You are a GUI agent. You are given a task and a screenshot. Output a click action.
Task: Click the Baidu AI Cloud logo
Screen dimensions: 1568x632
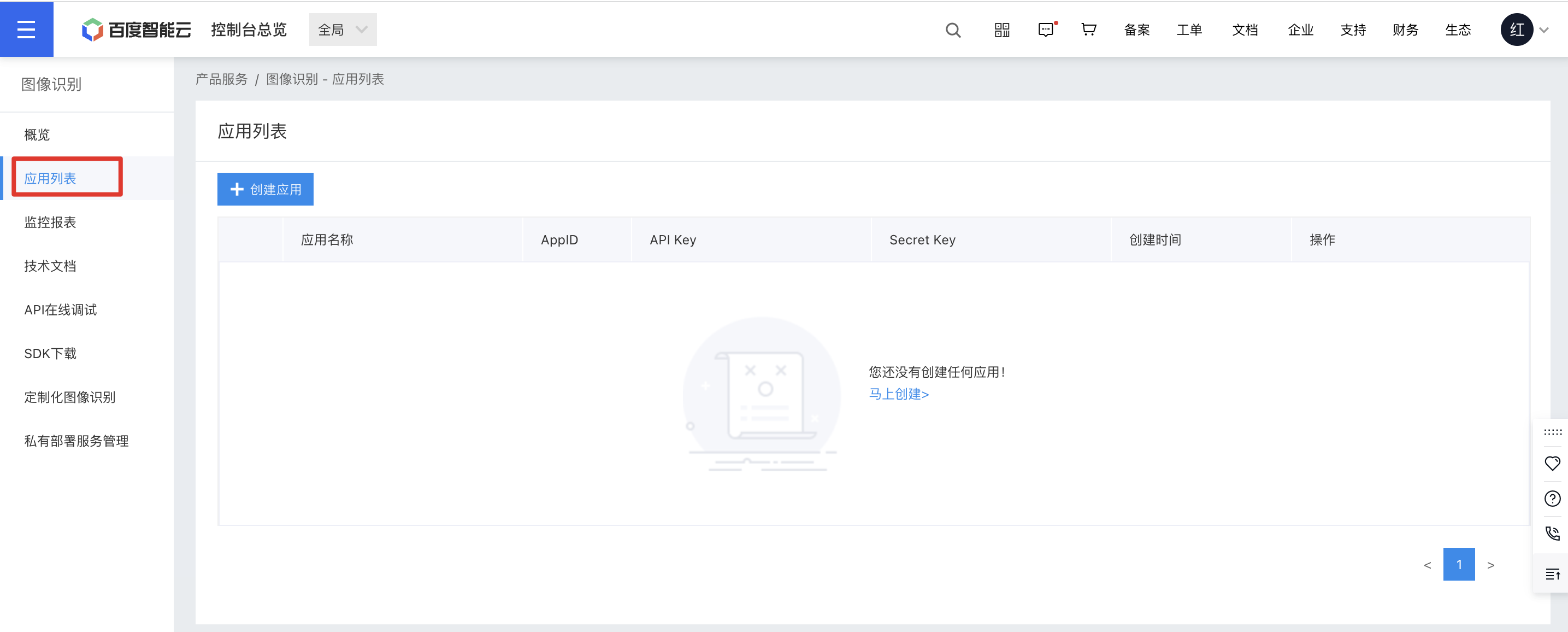point(137,29)
